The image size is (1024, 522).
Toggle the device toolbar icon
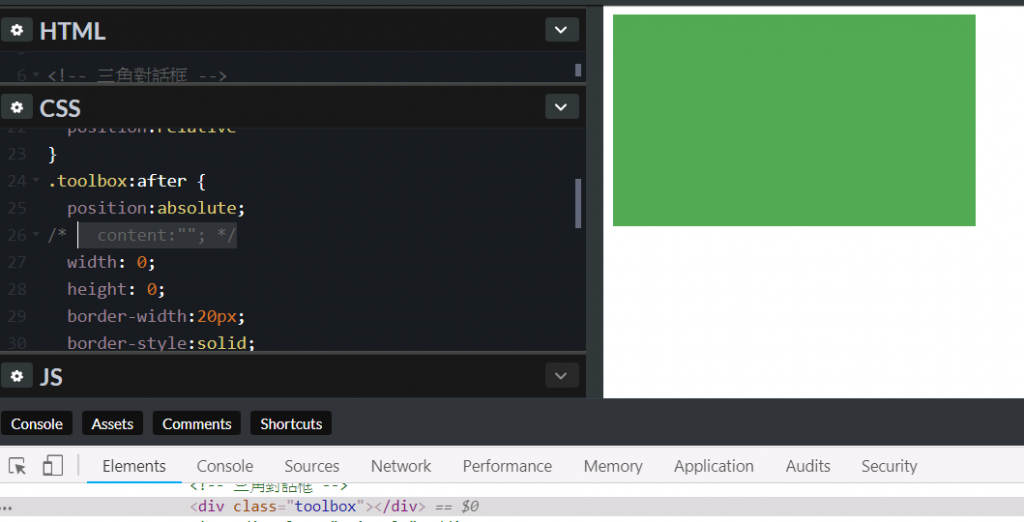coord(53,466)
